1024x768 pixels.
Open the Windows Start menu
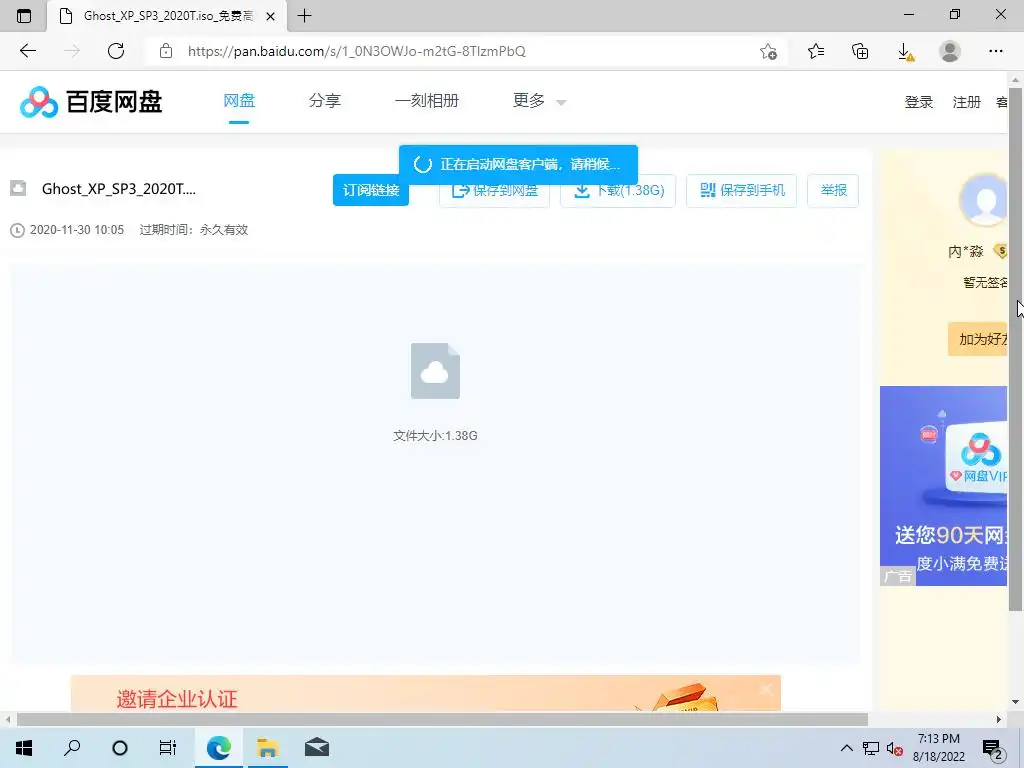[x=24, y=748]
